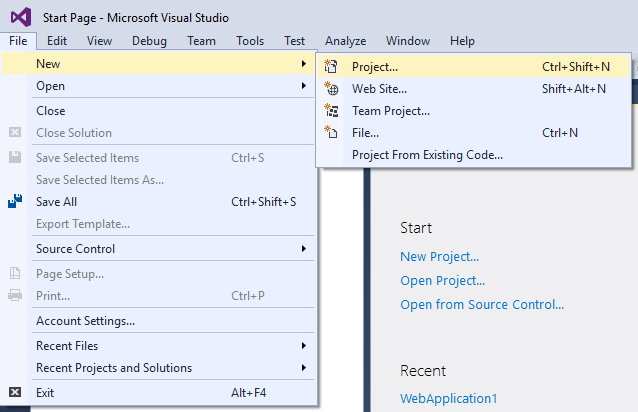Click the Print printer icon
Image resolution: width=638 pixels, height=412 pixels.
15,295
